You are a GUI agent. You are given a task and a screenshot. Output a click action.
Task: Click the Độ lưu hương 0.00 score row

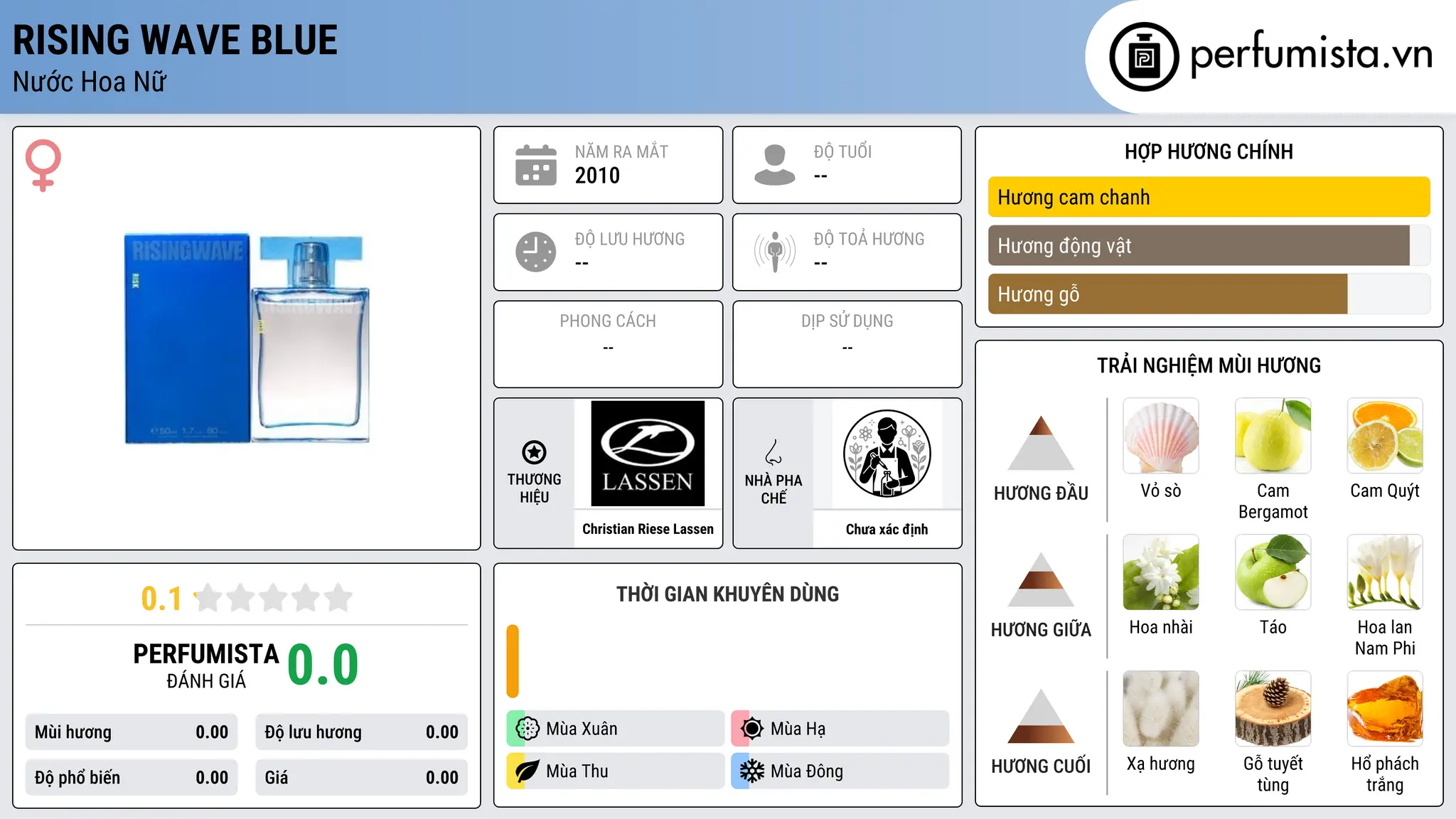[361, 732]
